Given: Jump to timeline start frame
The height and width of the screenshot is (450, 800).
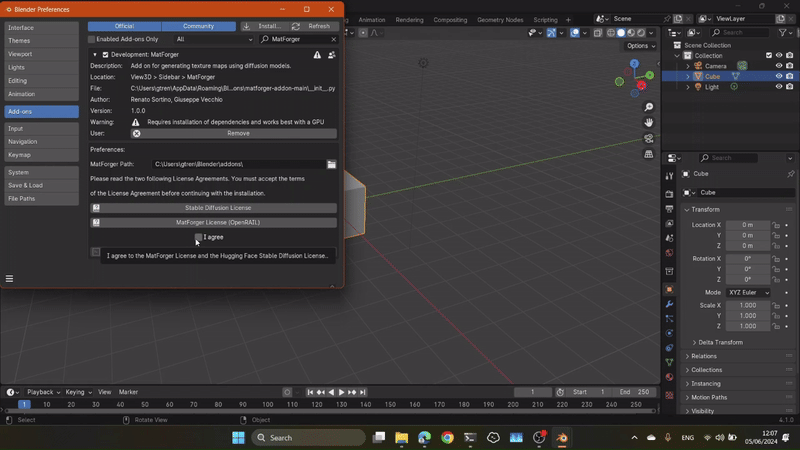Looking at the screenshot, I should pos(310,392).
